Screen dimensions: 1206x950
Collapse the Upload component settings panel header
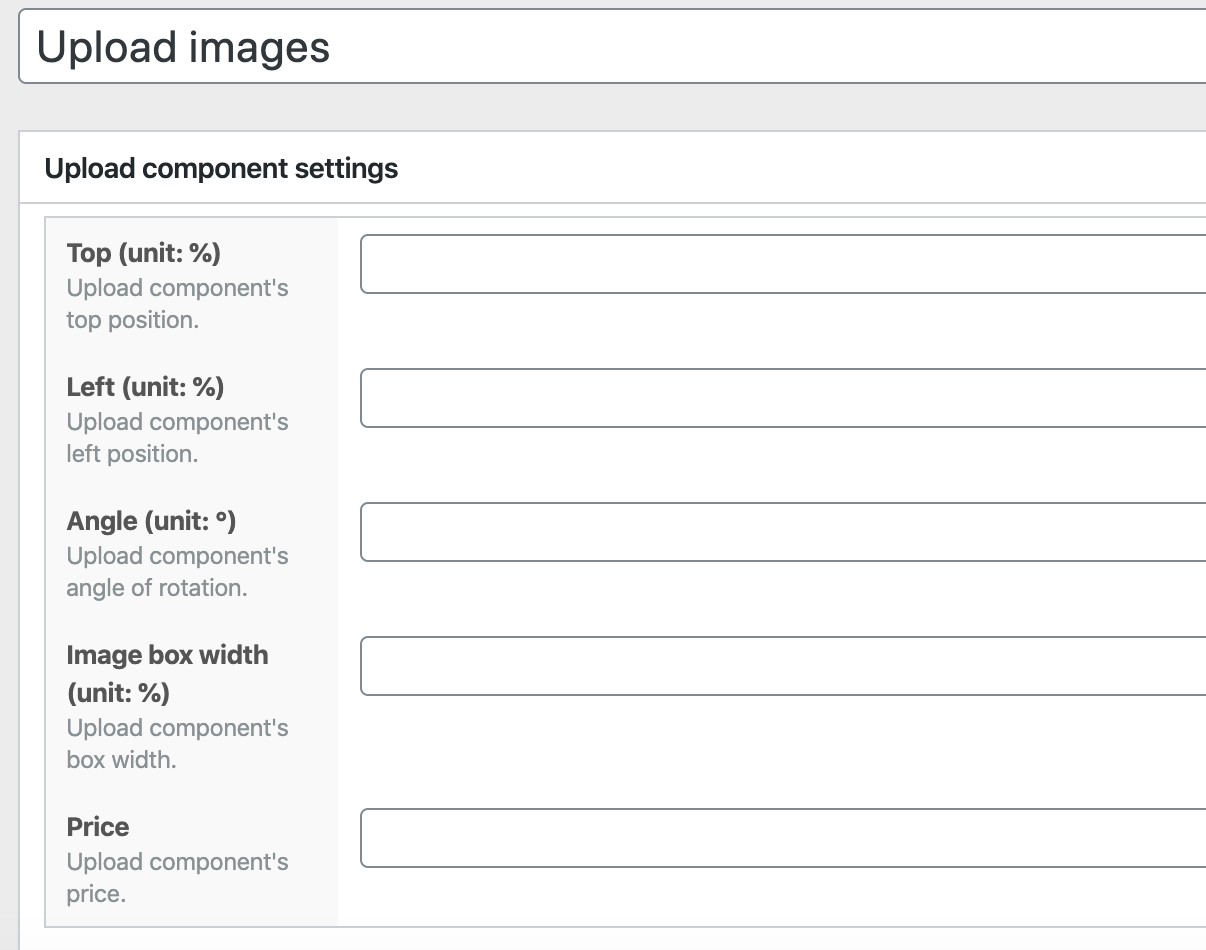(x=612, y=168)
